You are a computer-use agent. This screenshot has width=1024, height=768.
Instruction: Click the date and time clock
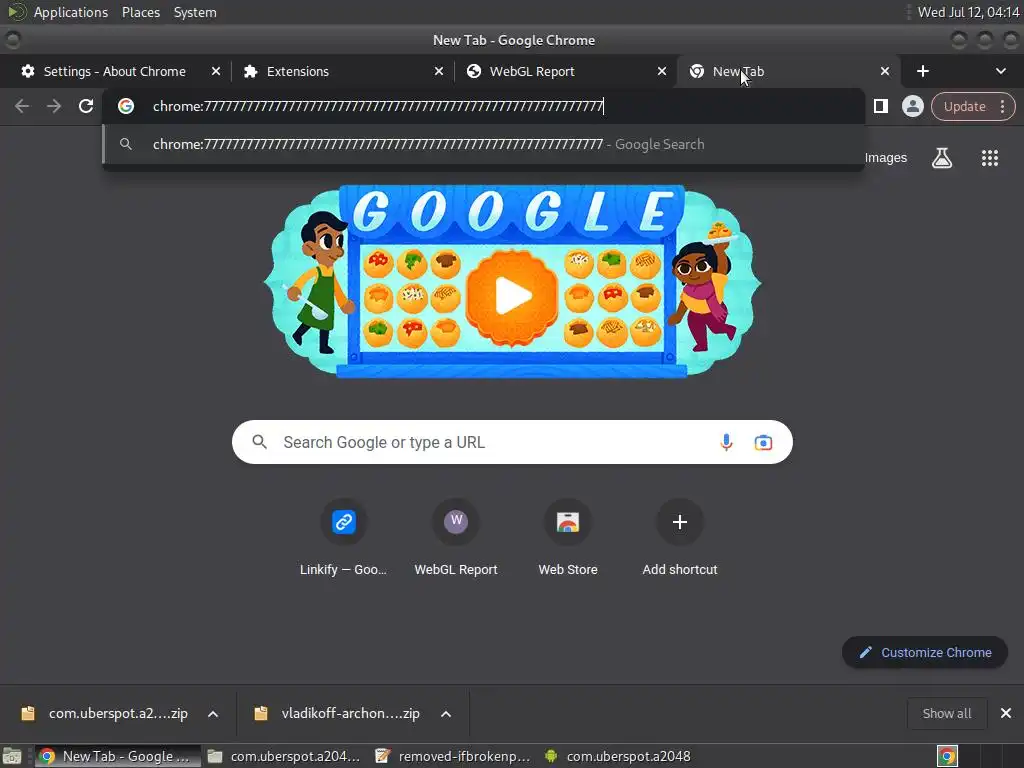pyautogui.click(x=968, y=12)
